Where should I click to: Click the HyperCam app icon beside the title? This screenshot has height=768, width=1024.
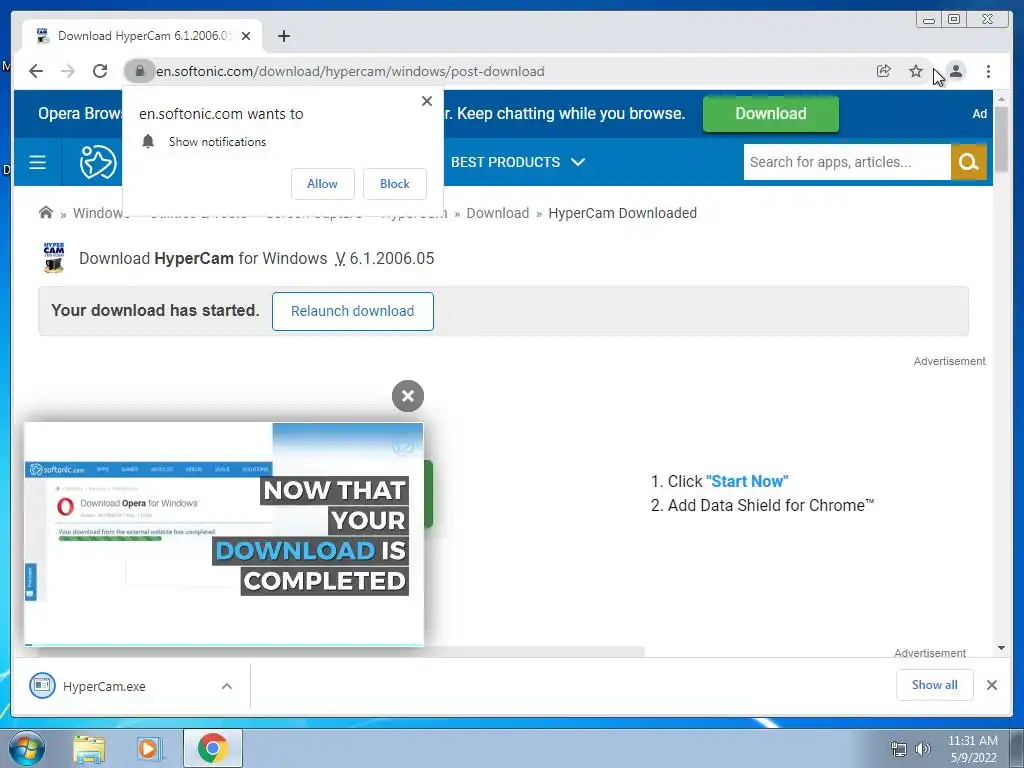(x=54, y=257)
